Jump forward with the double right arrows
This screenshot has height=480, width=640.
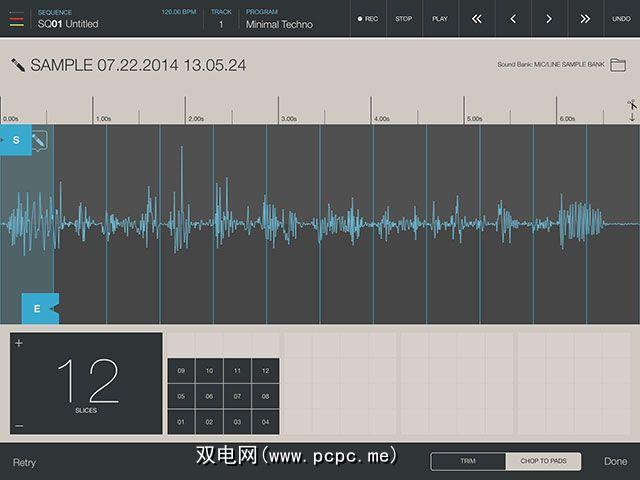(585, 19)
